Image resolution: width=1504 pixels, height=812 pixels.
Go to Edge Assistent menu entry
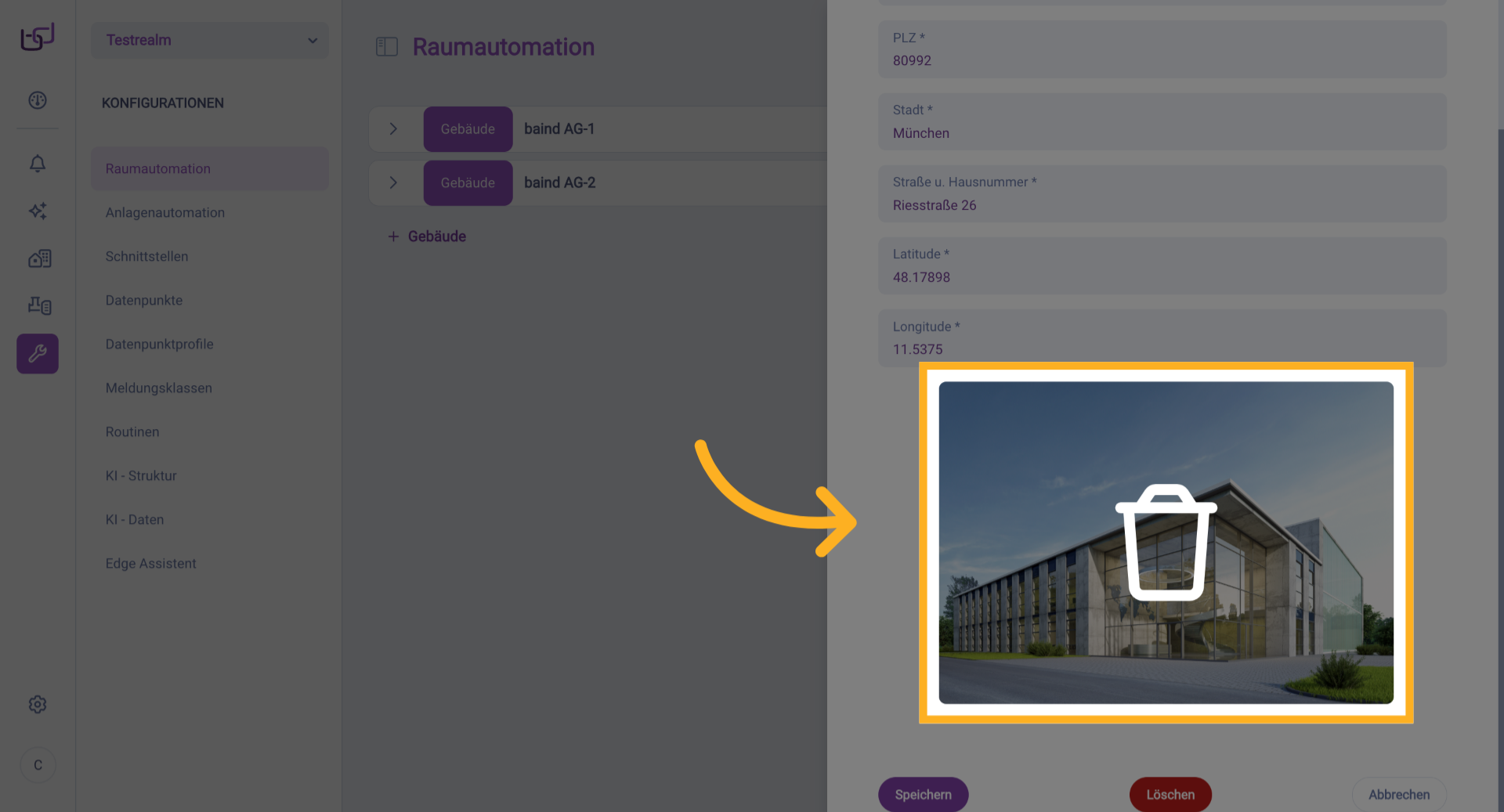tap(151, 564)
